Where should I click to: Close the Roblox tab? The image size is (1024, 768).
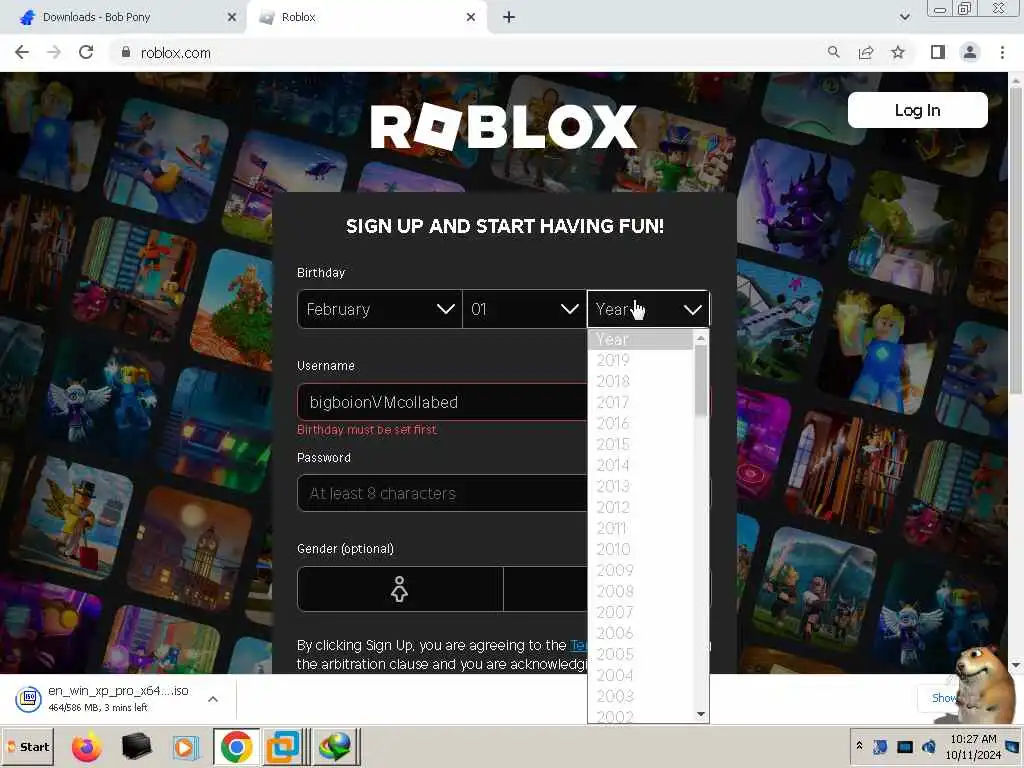coord(471,17)
